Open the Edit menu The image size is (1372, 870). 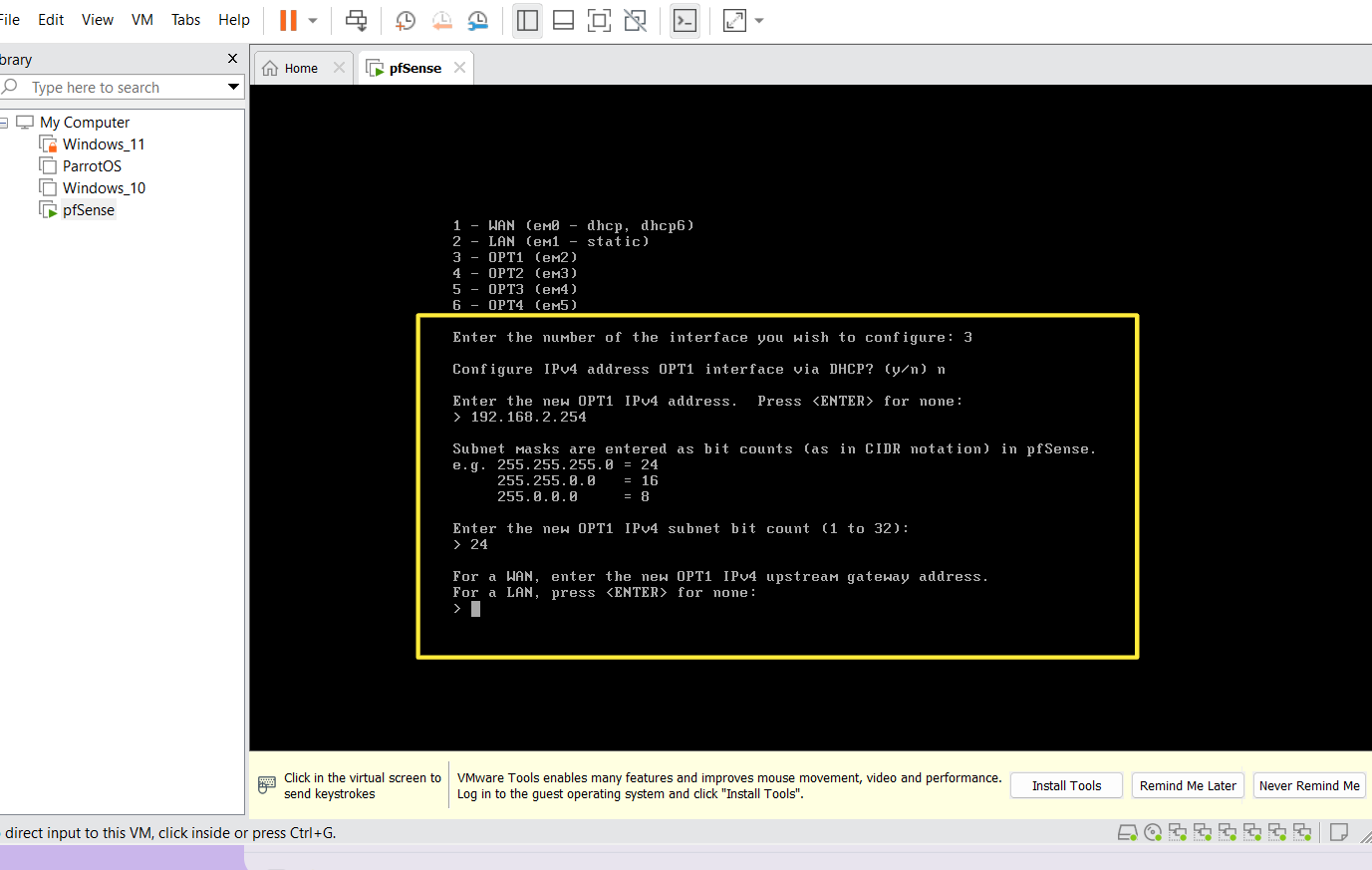click(x=51, y=19)
